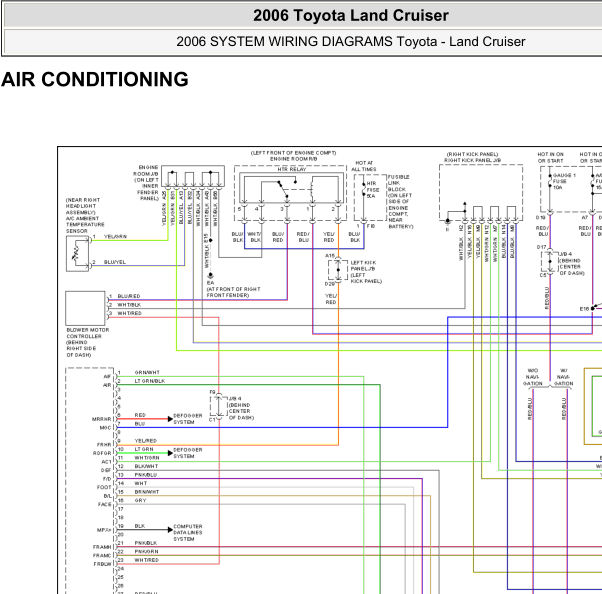
Task: Click the 'BLU/RED' label at the blower controller
Action: click(x=129, y=296)
